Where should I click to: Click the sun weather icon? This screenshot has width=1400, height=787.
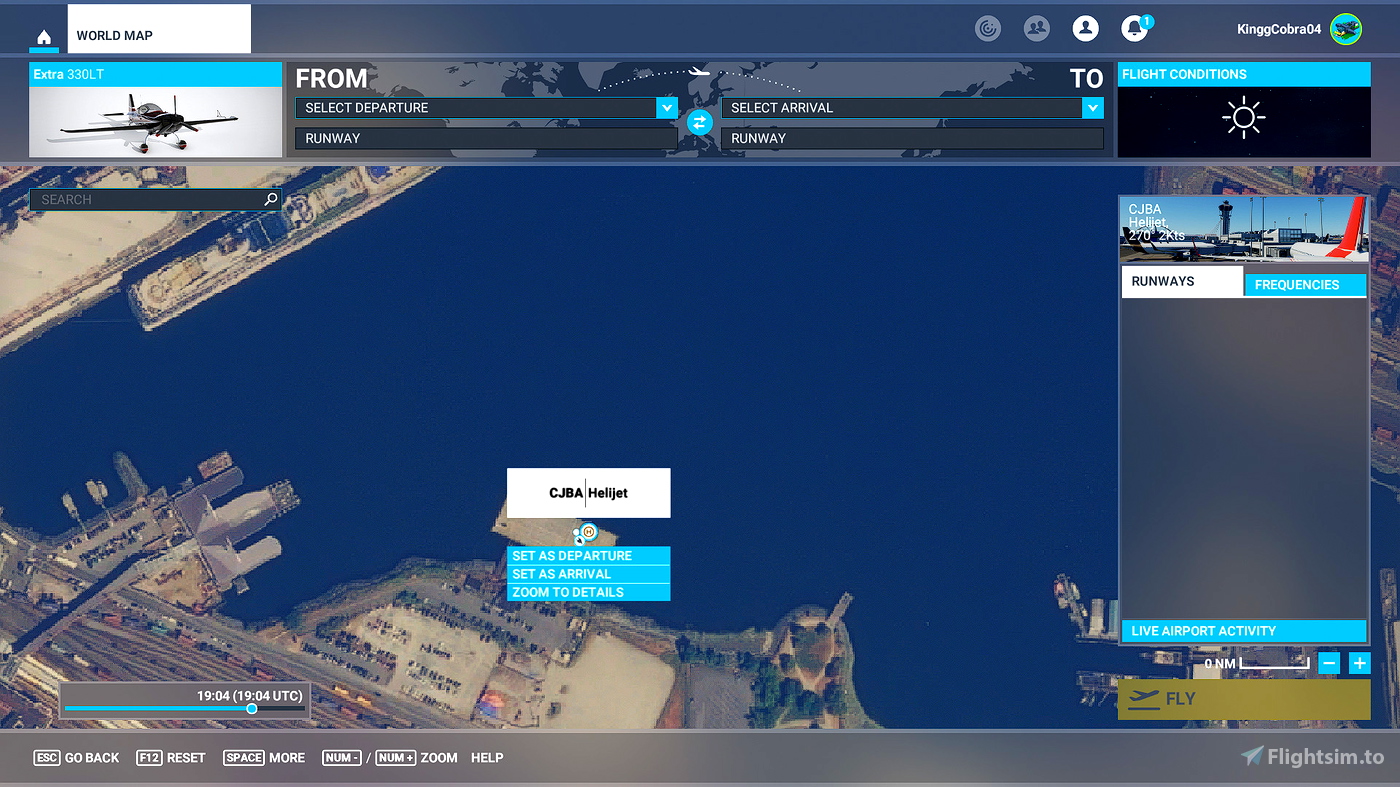tap(1244, 119)
